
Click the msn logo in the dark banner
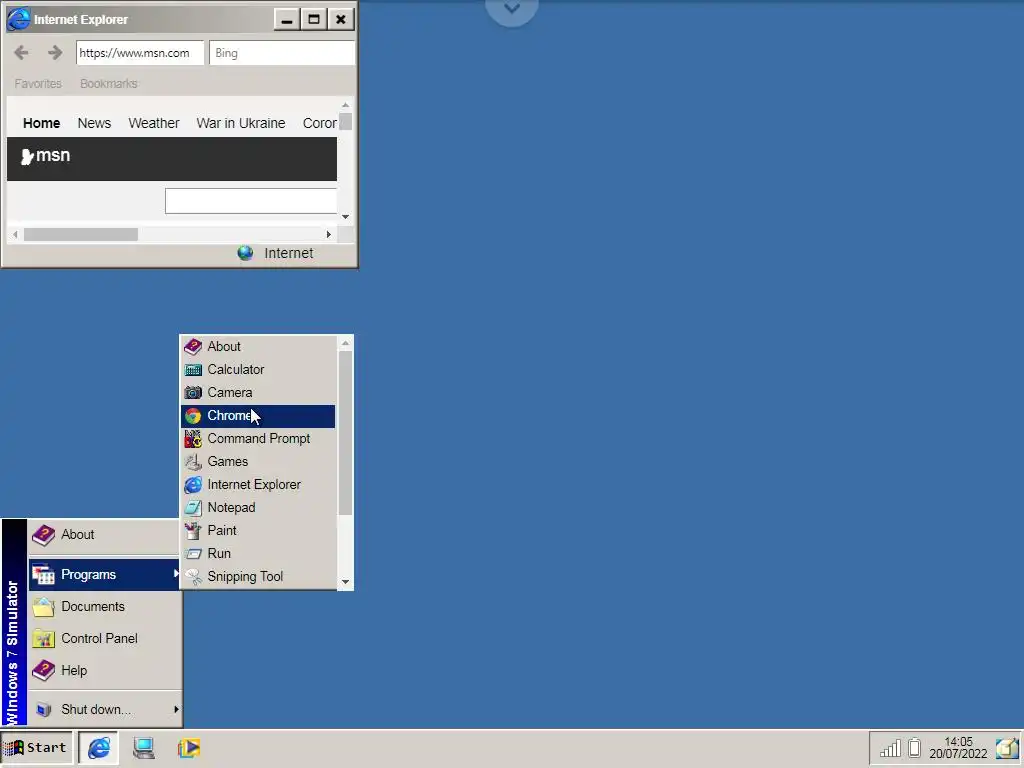click(46, 156)
